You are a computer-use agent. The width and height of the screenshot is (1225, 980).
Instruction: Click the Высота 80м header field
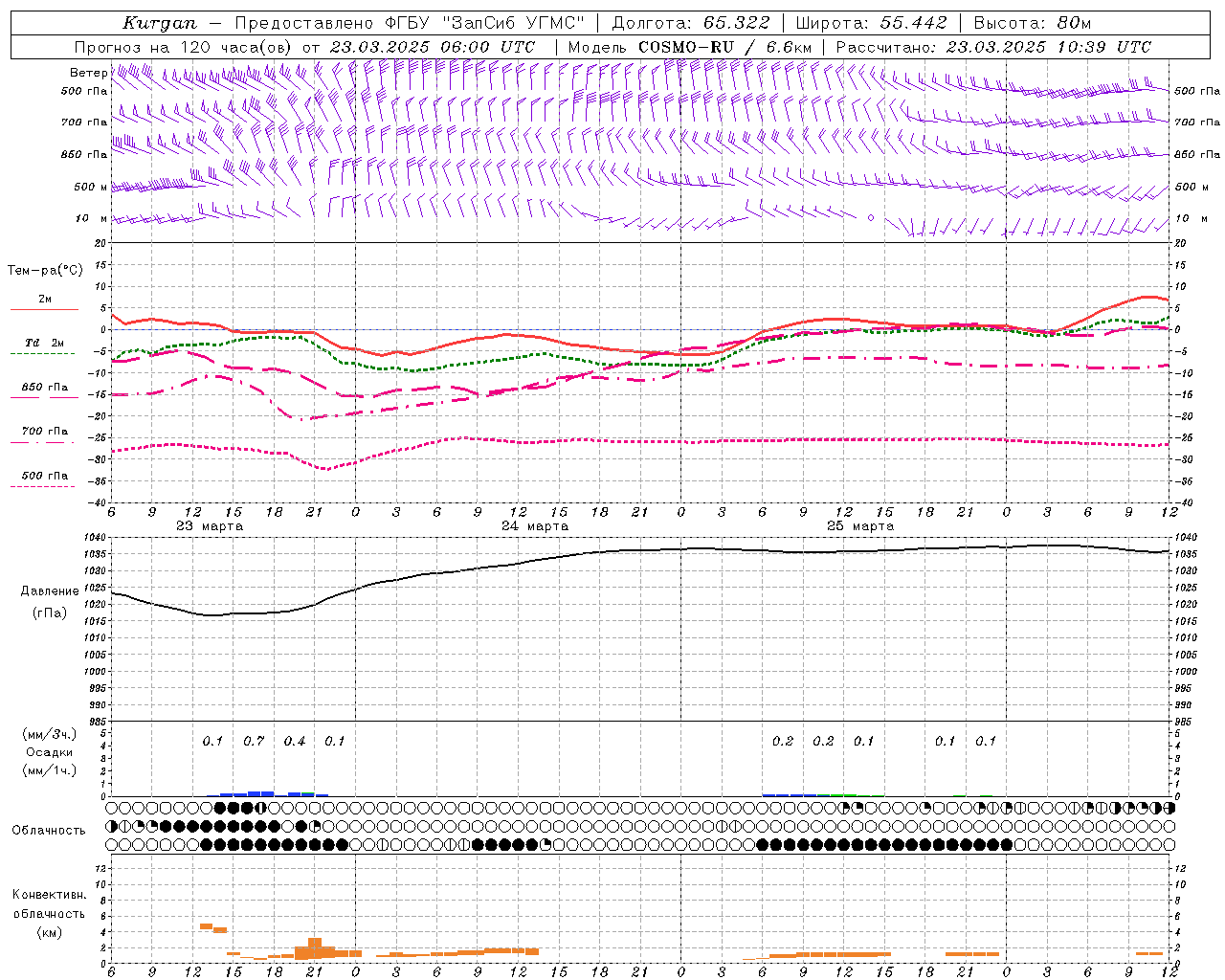[x=1032, y=23]
